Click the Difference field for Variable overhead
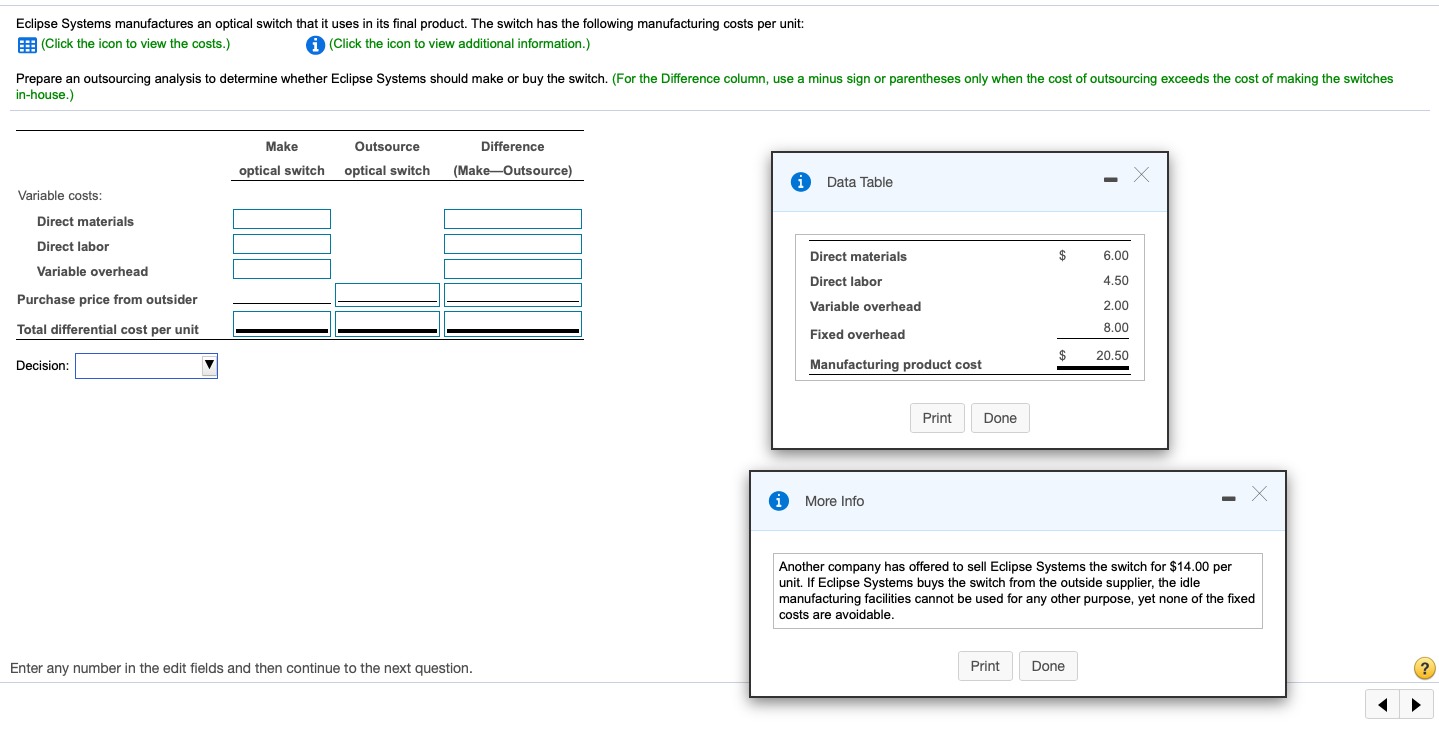The height and width of the screenshot is (730, 1439). tap(513, 269)
